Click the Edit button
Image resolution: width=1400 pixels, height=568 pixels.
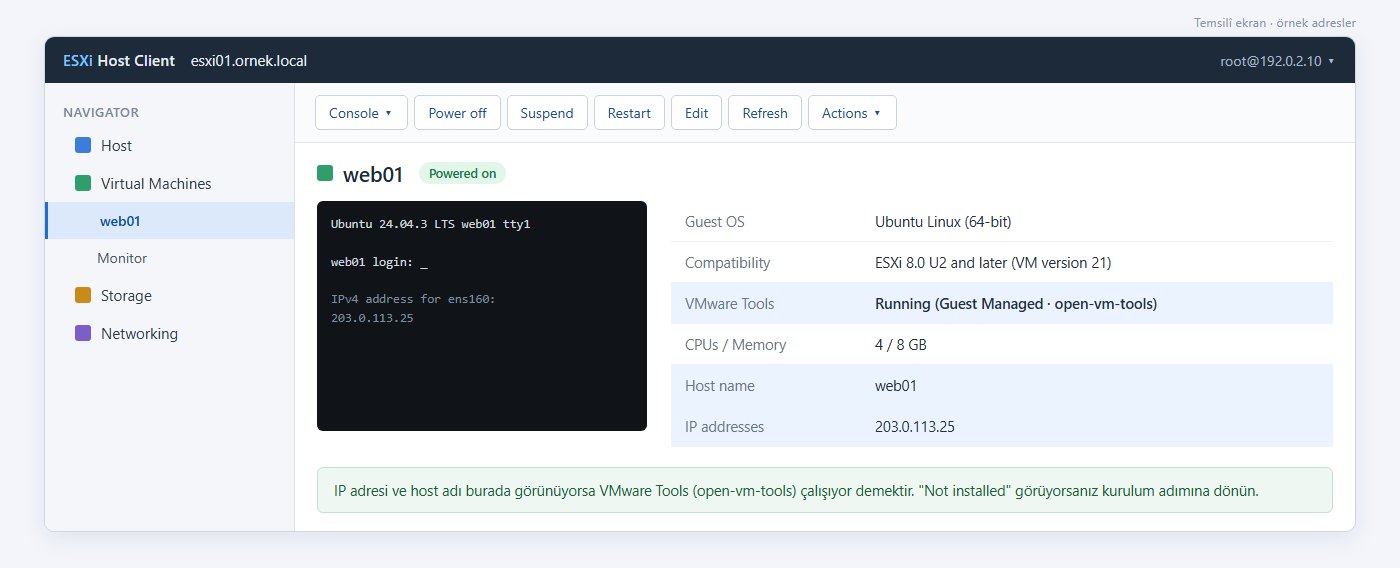coord(696,113)
